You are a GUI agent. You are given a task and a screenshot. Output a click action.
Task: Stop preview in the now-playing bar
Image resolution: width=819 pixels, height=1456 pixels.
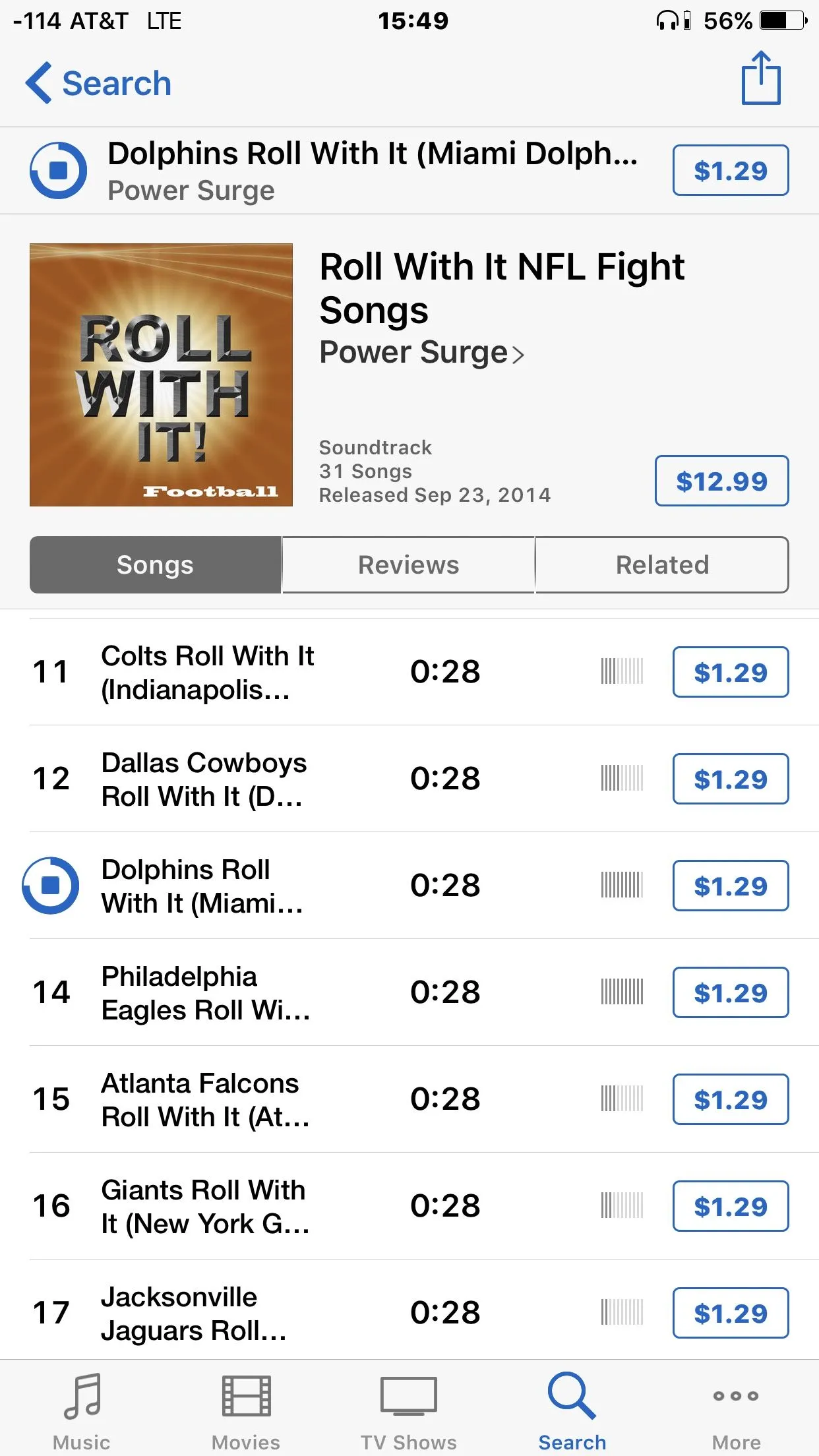point(58,170)
